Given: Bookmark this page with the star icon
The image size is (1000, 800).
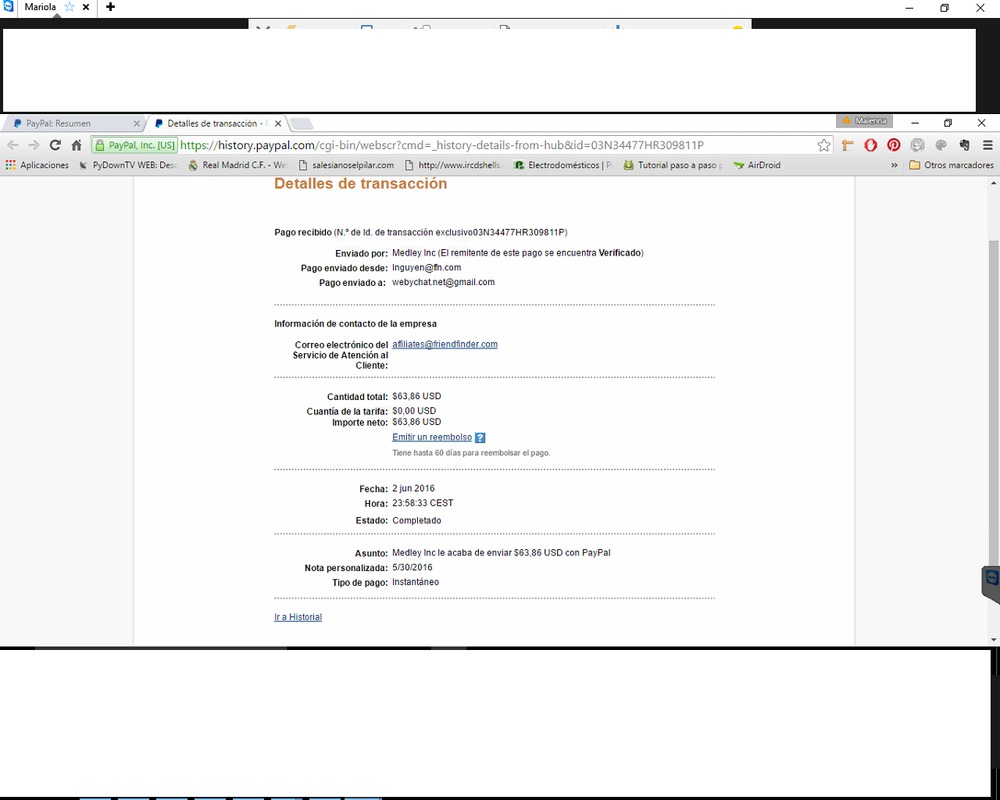Looking at the screenshot, I should tap(824, 145).
